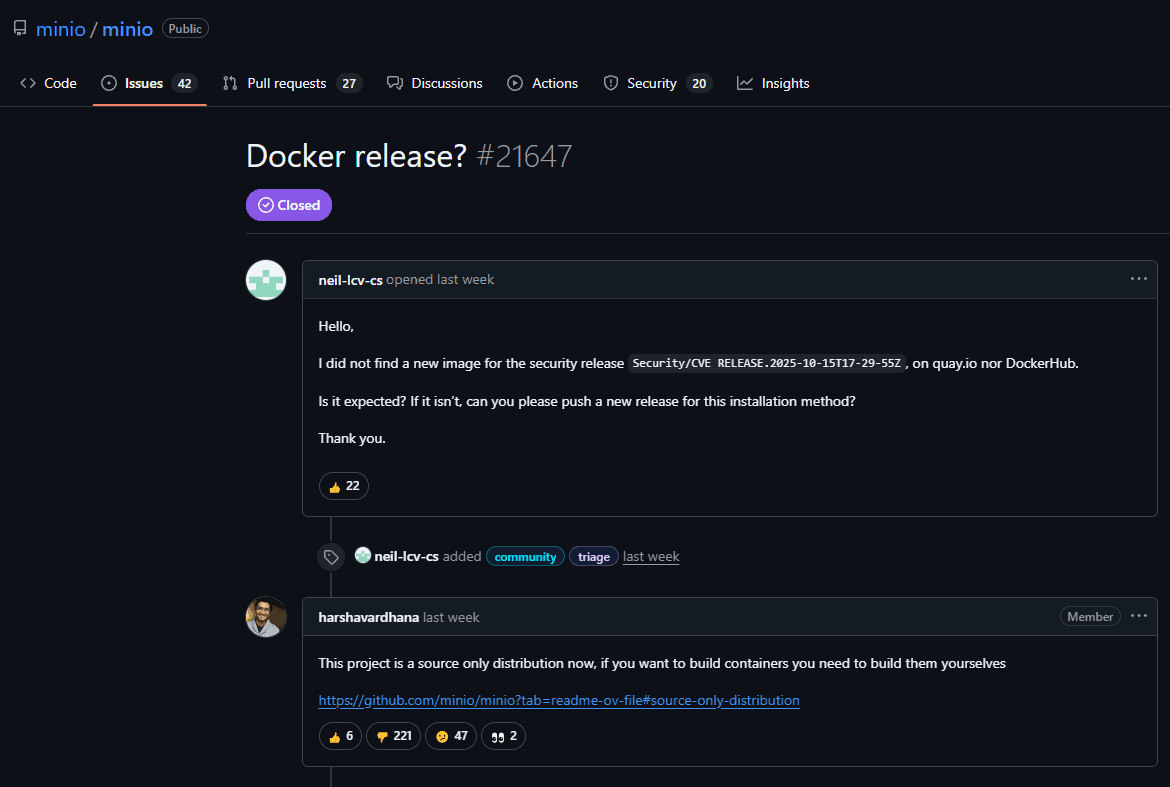
Task: Open the source-only-distribution readme link
Action: (x=559, y=700)
